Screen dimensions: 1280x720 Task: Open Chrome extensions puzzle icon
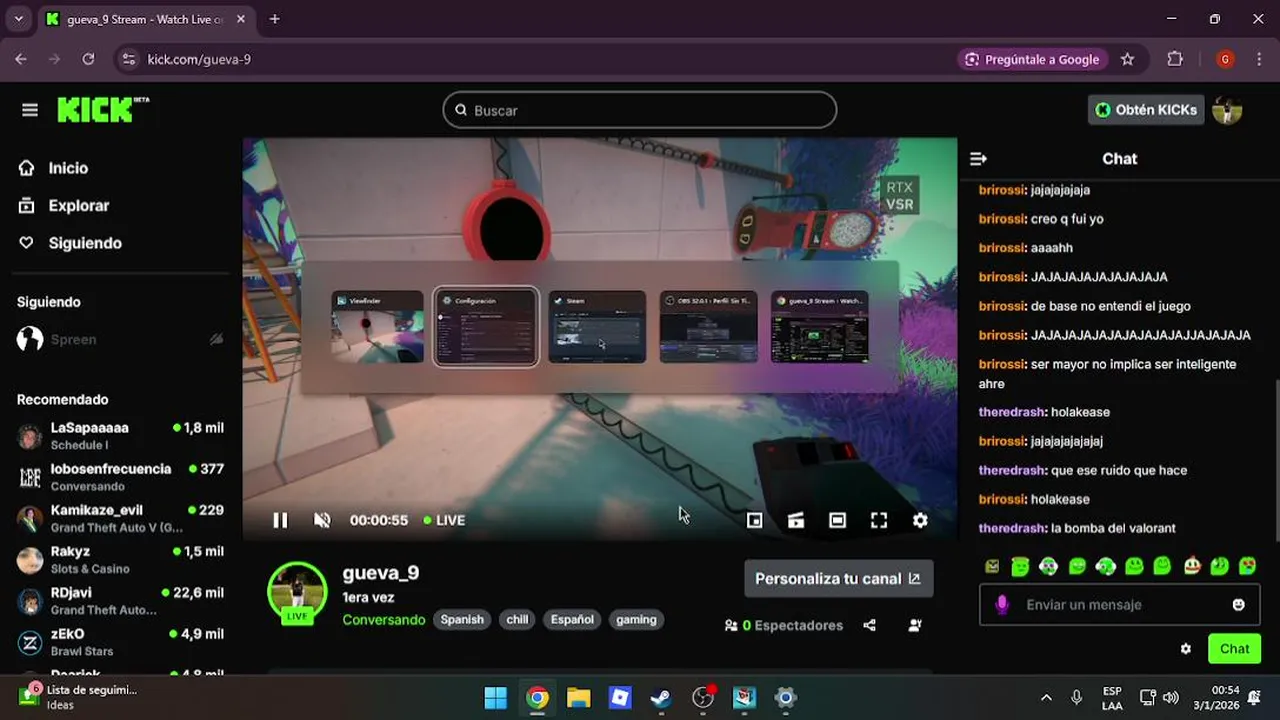pyautogui.click(x=1175, y=59)
